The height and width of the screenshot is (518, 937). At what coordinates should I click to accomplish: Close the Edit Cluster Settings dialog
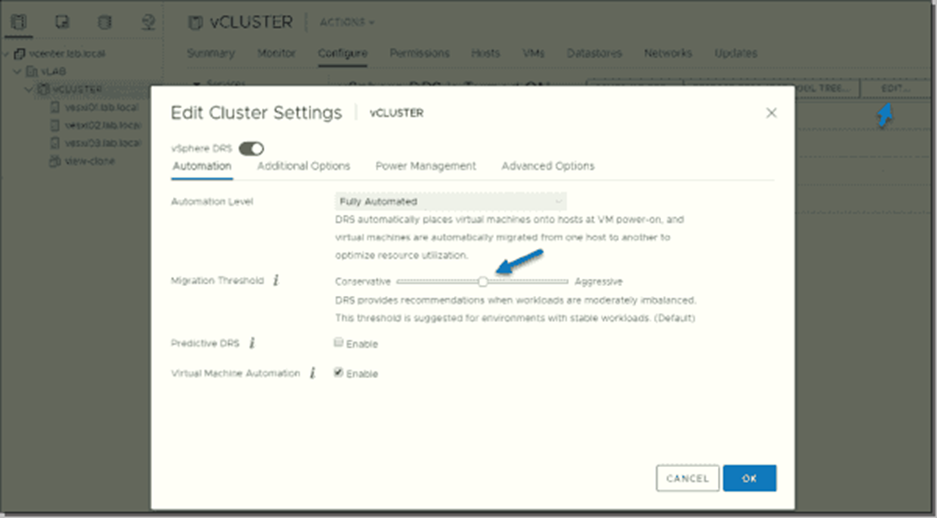tap(771, 113)
